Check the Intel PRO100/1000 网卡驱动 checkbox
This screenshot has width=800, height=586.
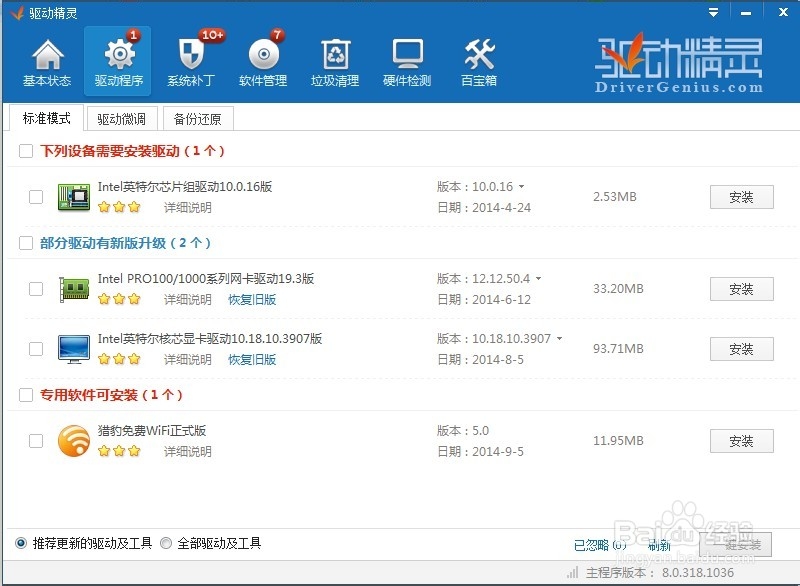[36, 289]
